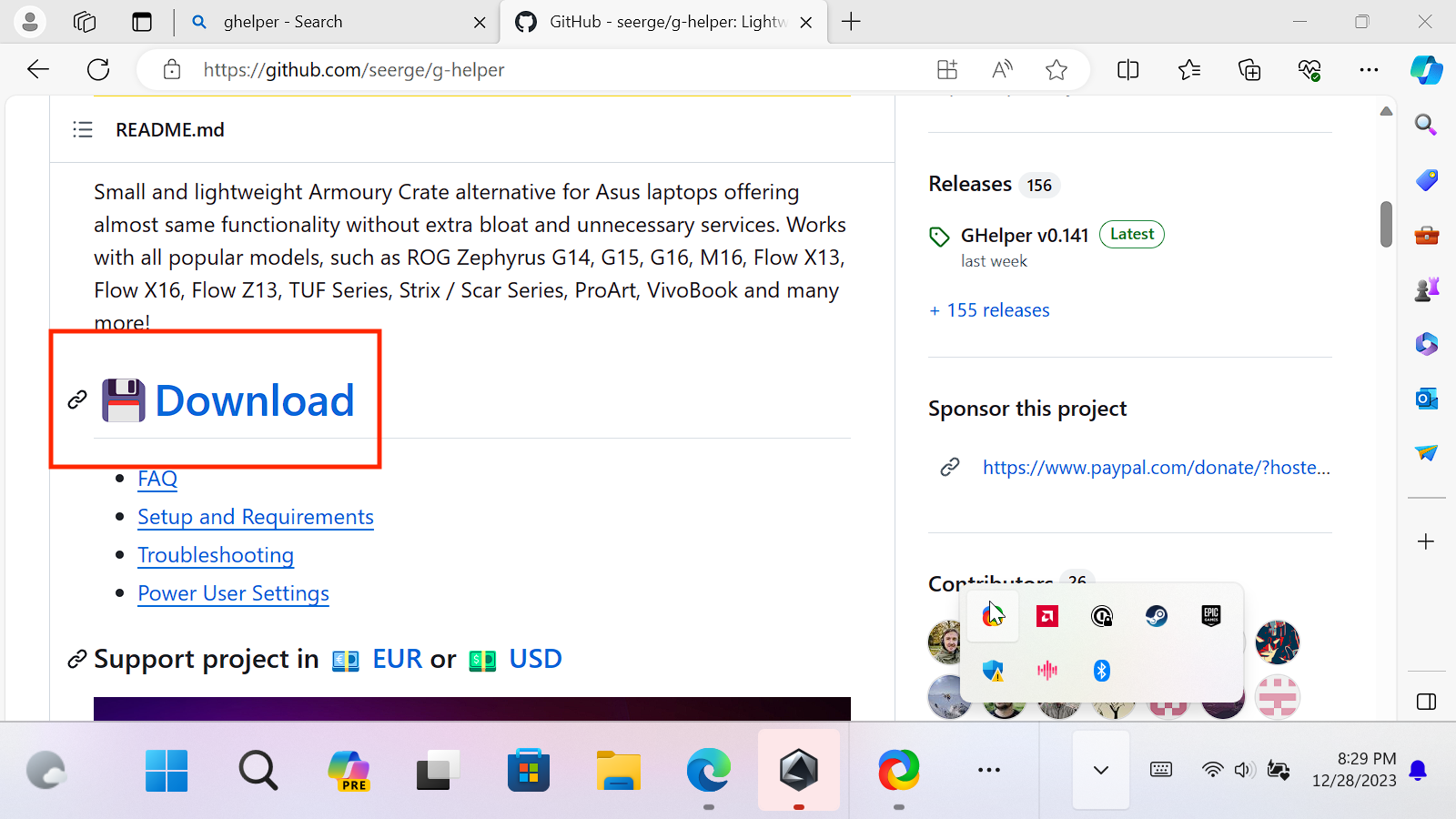Open the Shopping tag sidebar icon
The width and height of the screenshot is (1456, 819).
tap(1426, 180)
